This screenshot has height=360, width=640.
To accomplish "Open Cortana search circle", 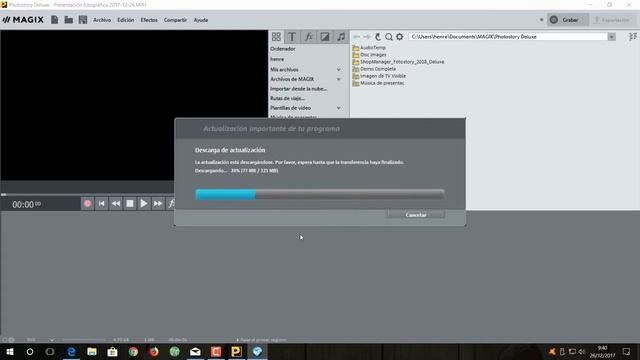I will click(x=30, y=351).
